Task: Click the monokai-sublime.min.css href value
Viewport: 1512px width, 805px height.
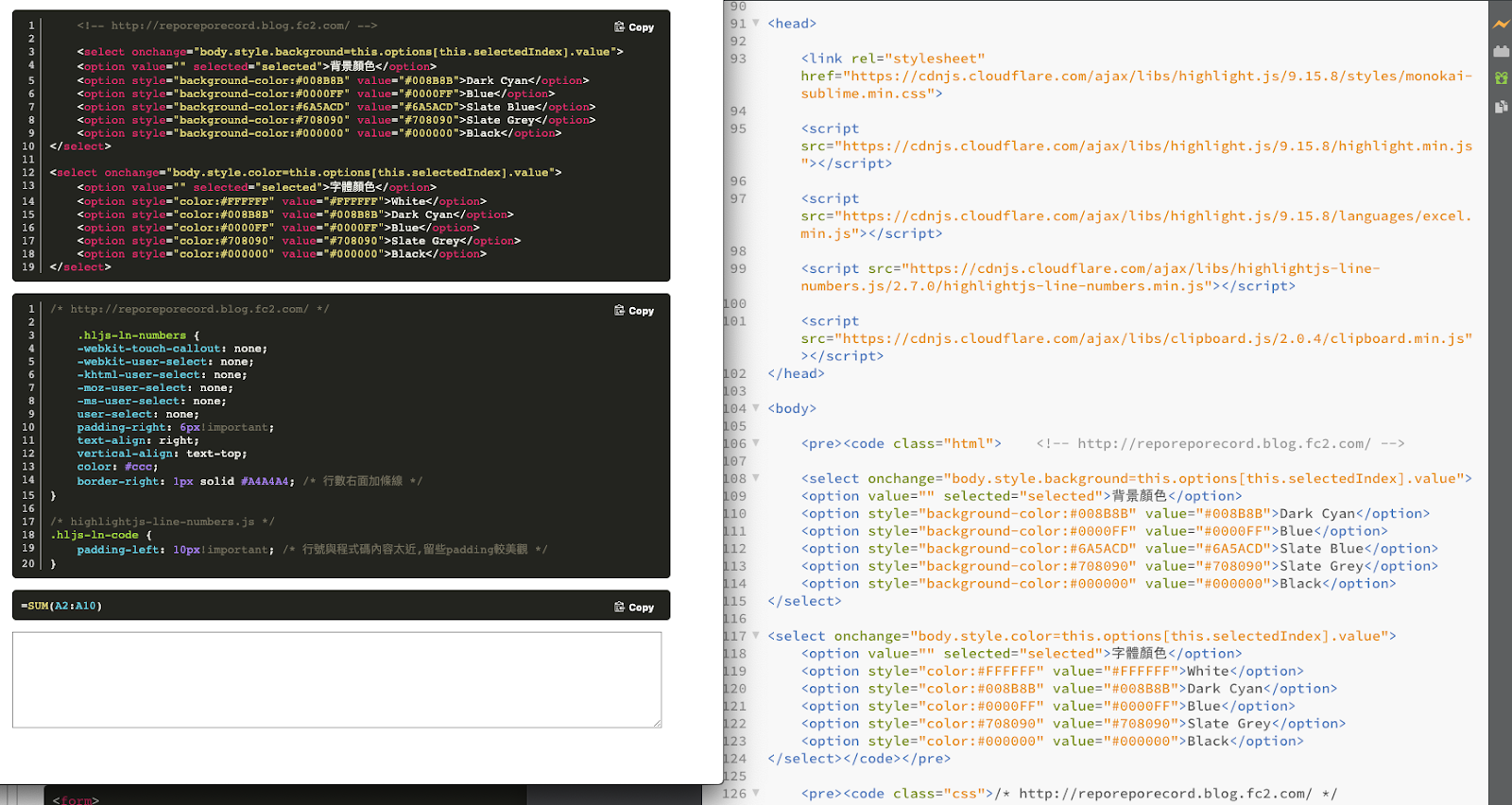Action: 1137,85
